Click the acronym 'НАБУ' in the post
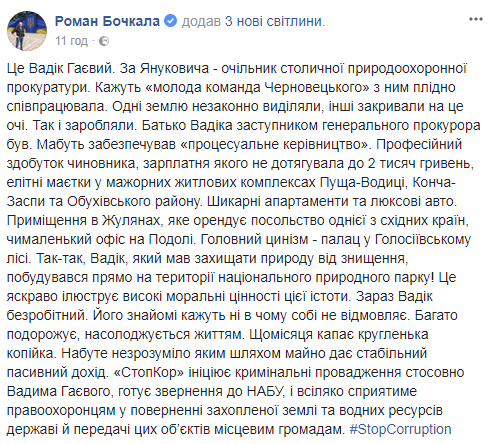Screen dimensions: 491x444 click(264, 391)
